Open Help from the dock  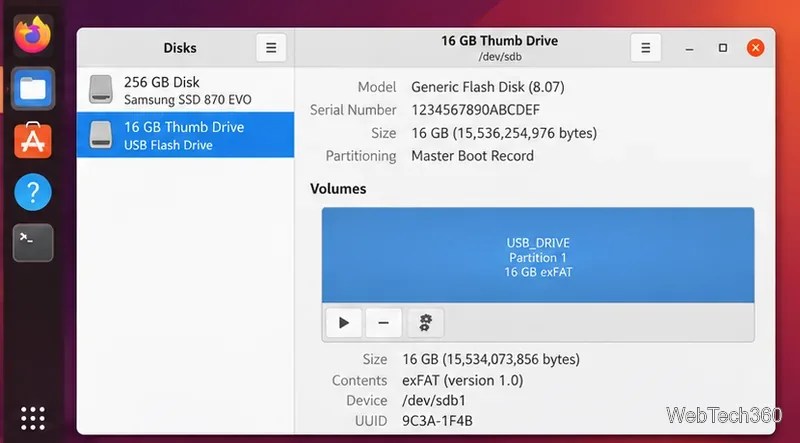[33, 192]
